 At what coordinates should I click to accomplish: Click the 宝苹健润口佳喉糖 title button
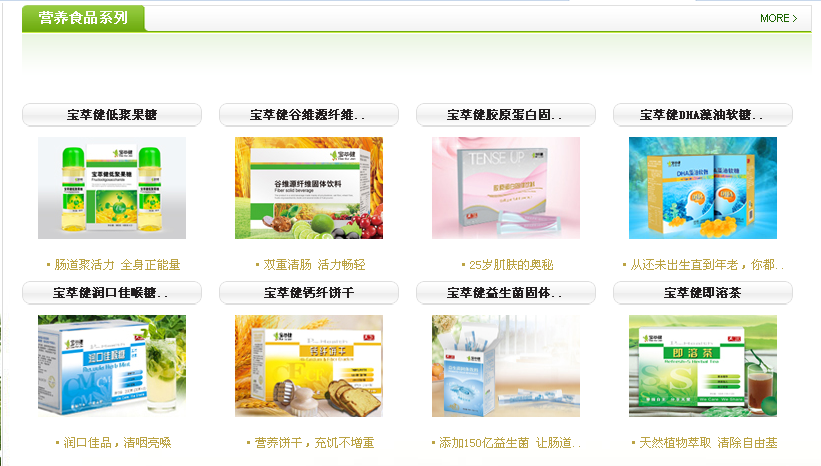(112, 293)
